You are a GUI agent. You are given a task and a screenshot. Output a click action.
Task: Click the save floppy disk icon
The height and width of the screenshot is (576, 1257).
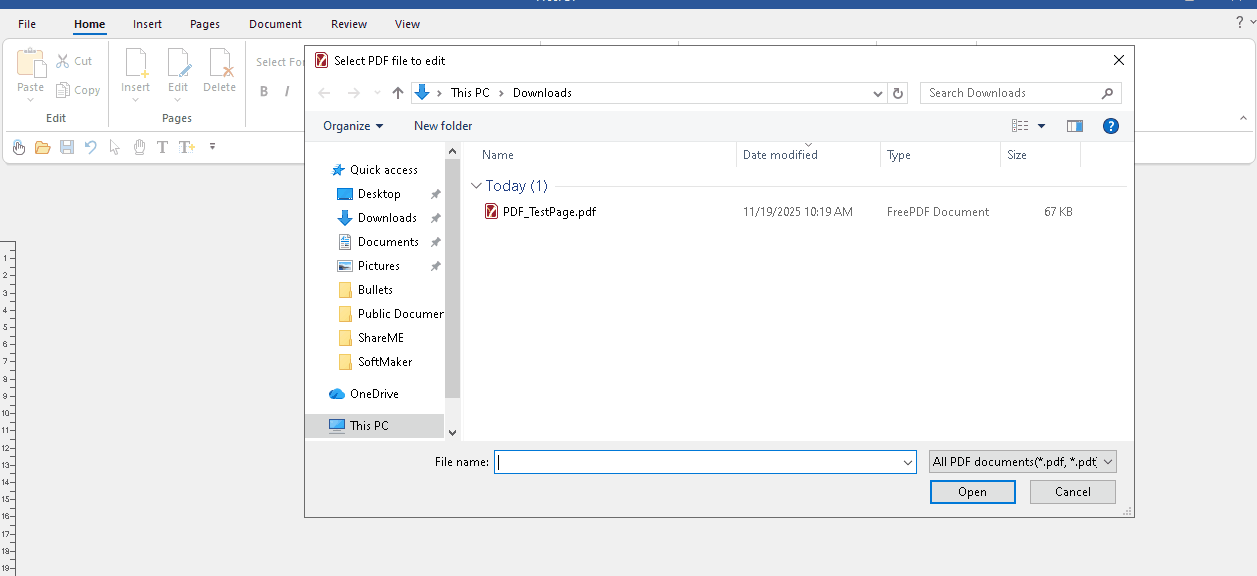point(67,147)
